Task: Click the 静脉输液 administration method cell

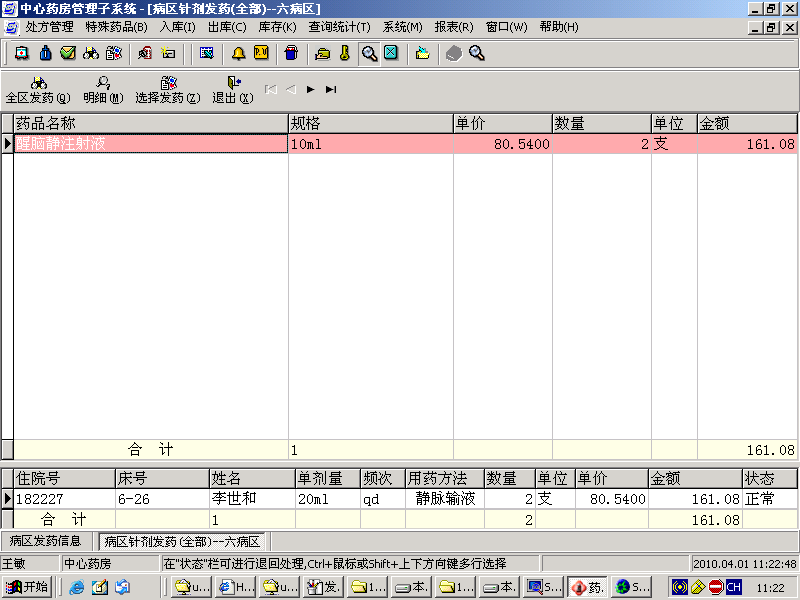Action: click(444, 498)
